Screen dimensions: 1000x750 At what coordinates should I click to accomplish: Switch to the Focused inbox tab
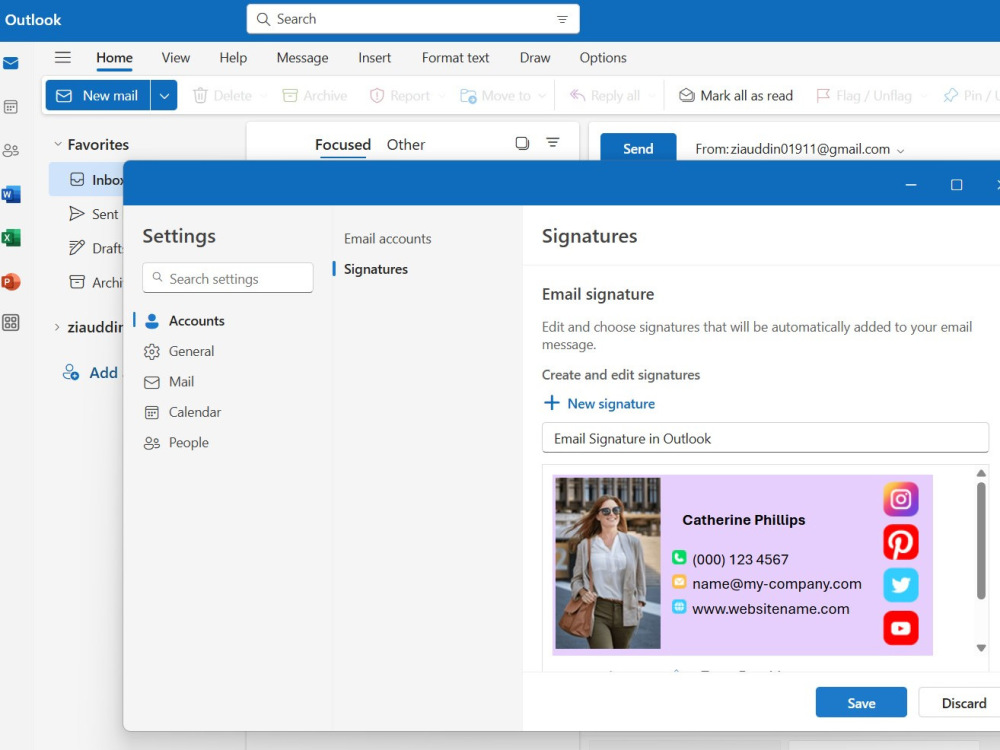click(342, 145)
